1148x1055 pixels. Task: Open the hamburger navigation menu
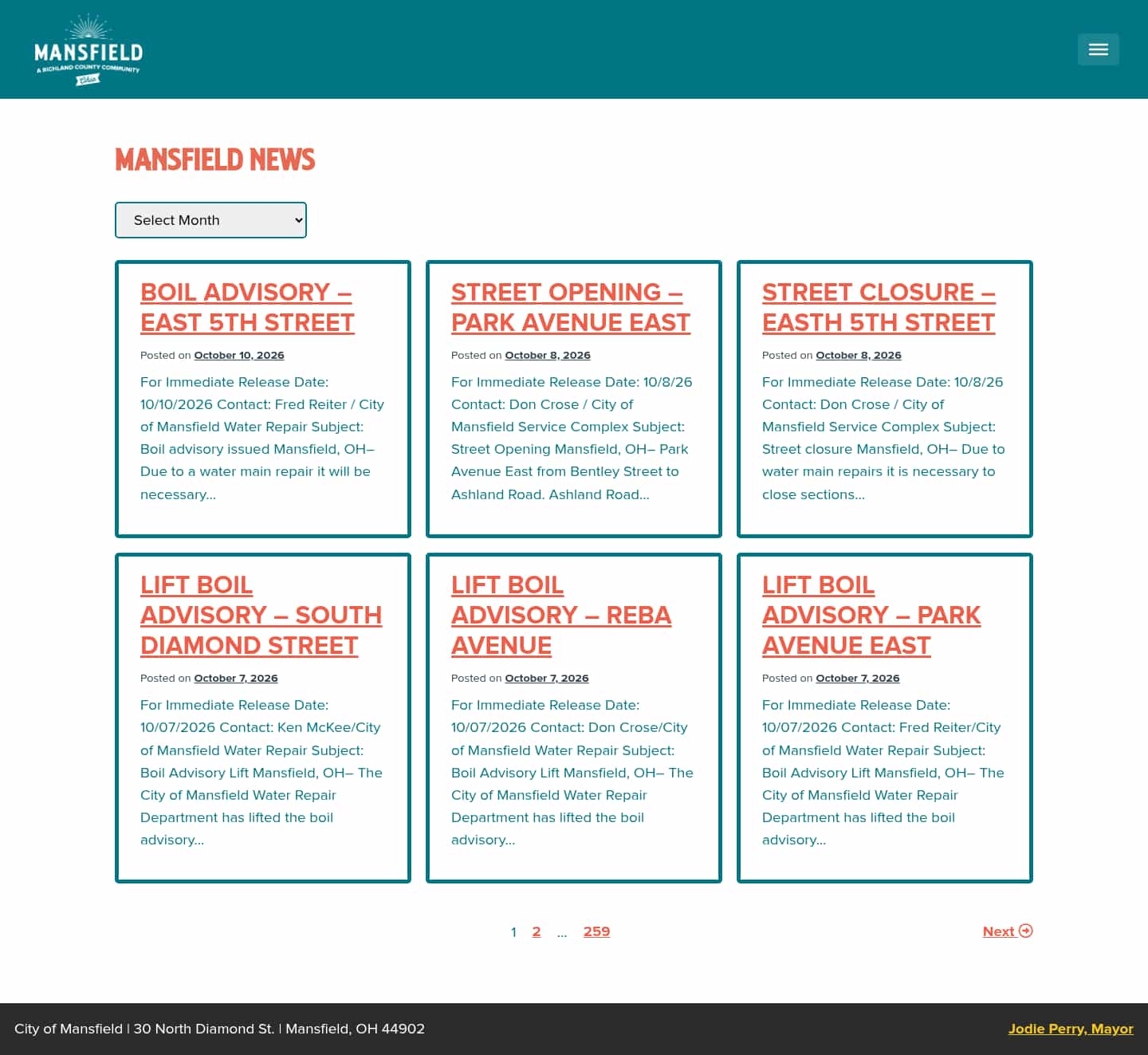pos(1098,49)
